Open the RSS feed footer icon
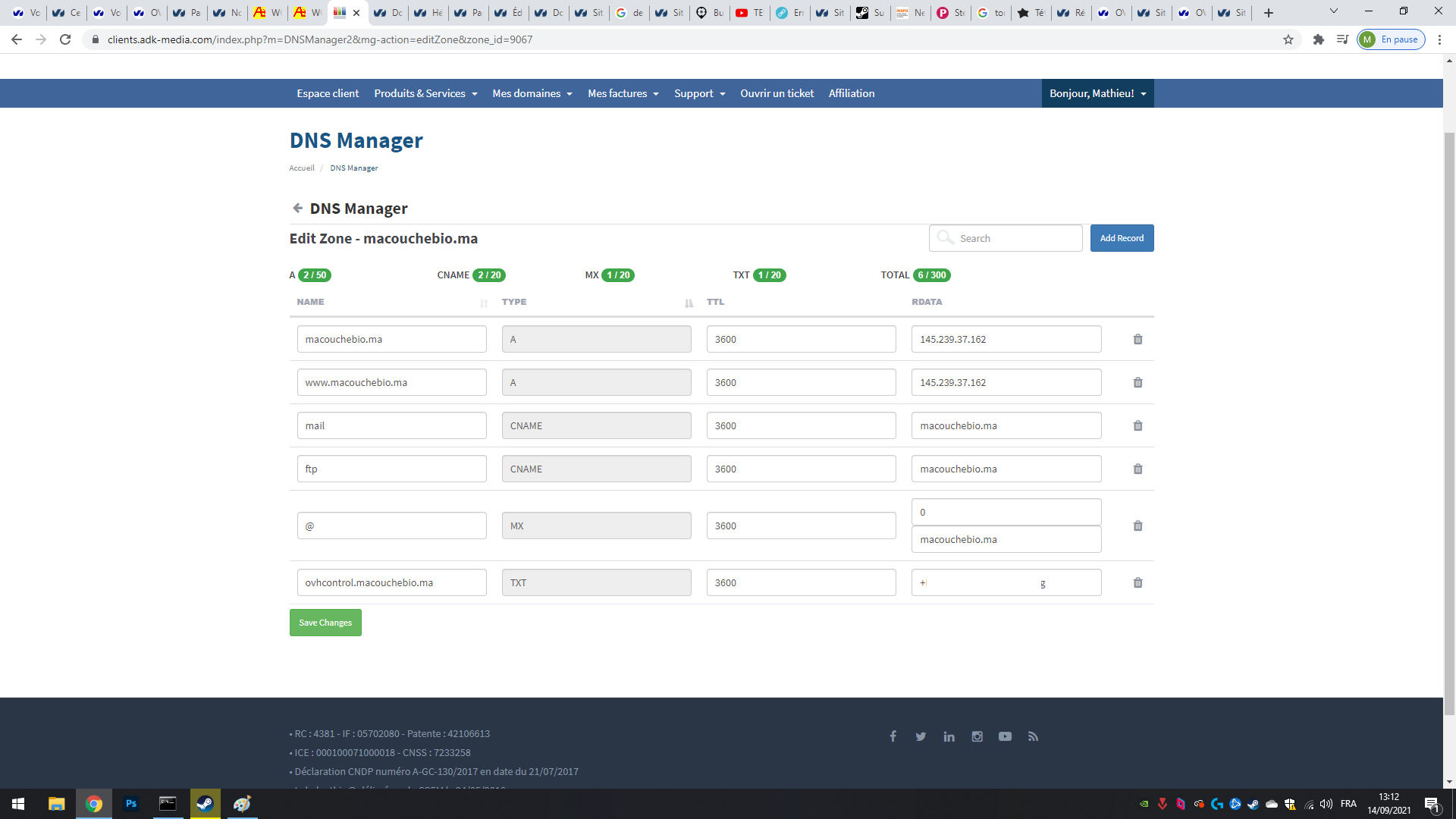 (1033, 736)
